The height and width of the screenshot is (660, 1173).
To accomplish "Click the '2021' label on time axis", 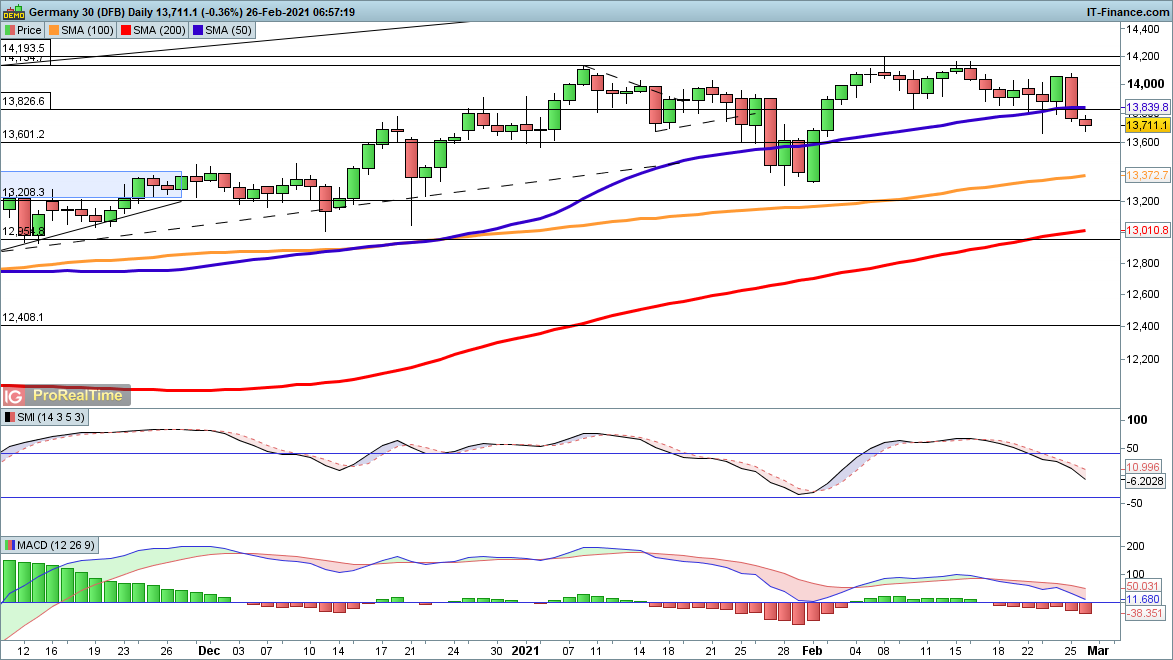I will (x=525, y=650).
